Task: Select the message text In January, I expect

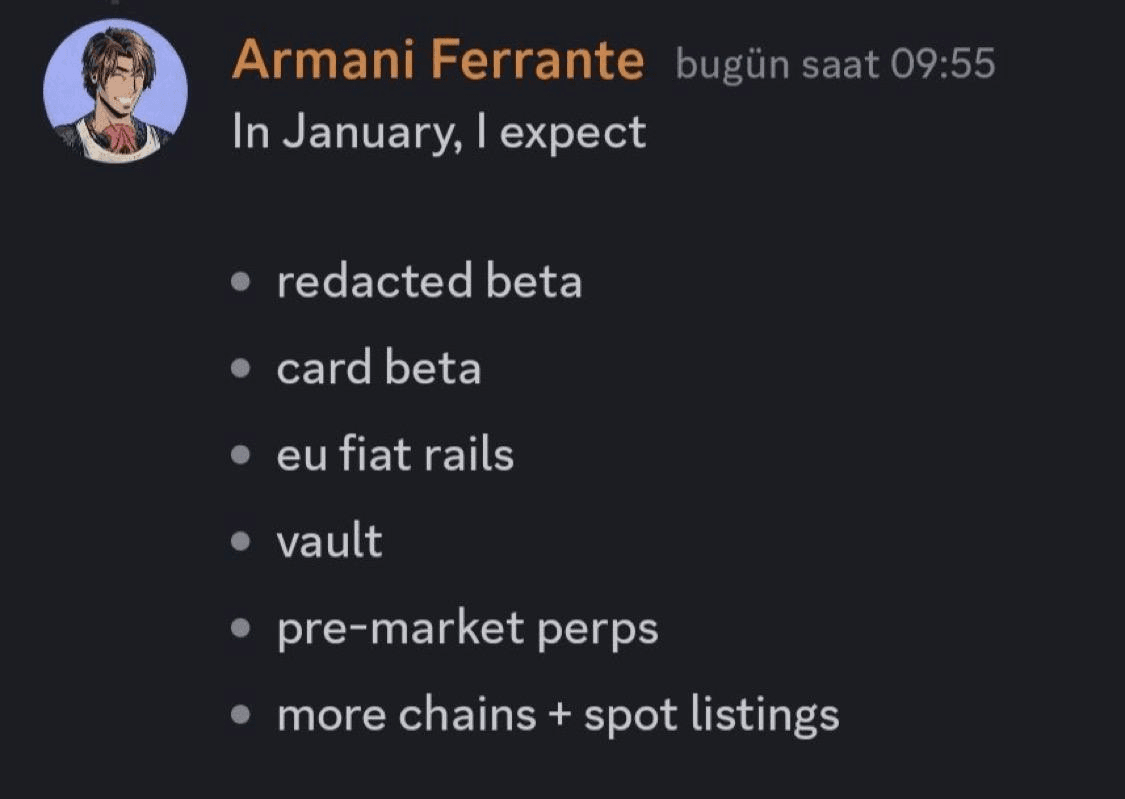Action: point(438,130)
